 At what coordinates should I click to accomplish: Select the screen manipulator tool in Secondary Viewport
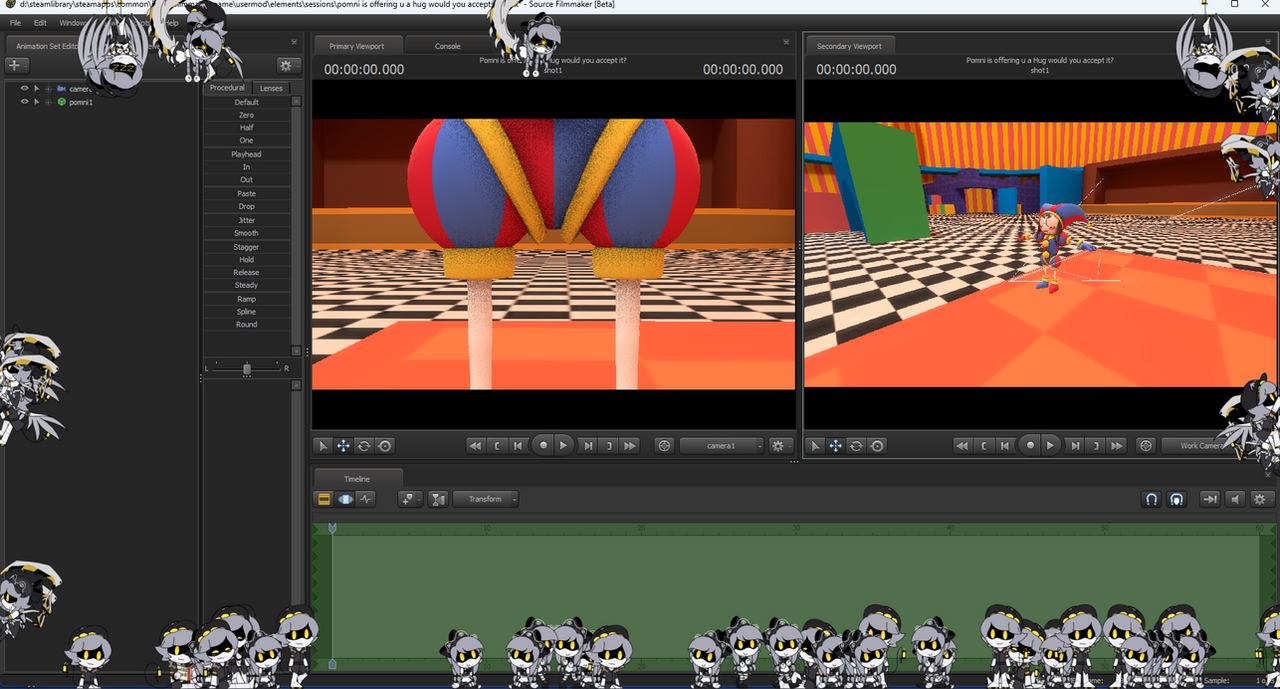(x=877, y=446)
